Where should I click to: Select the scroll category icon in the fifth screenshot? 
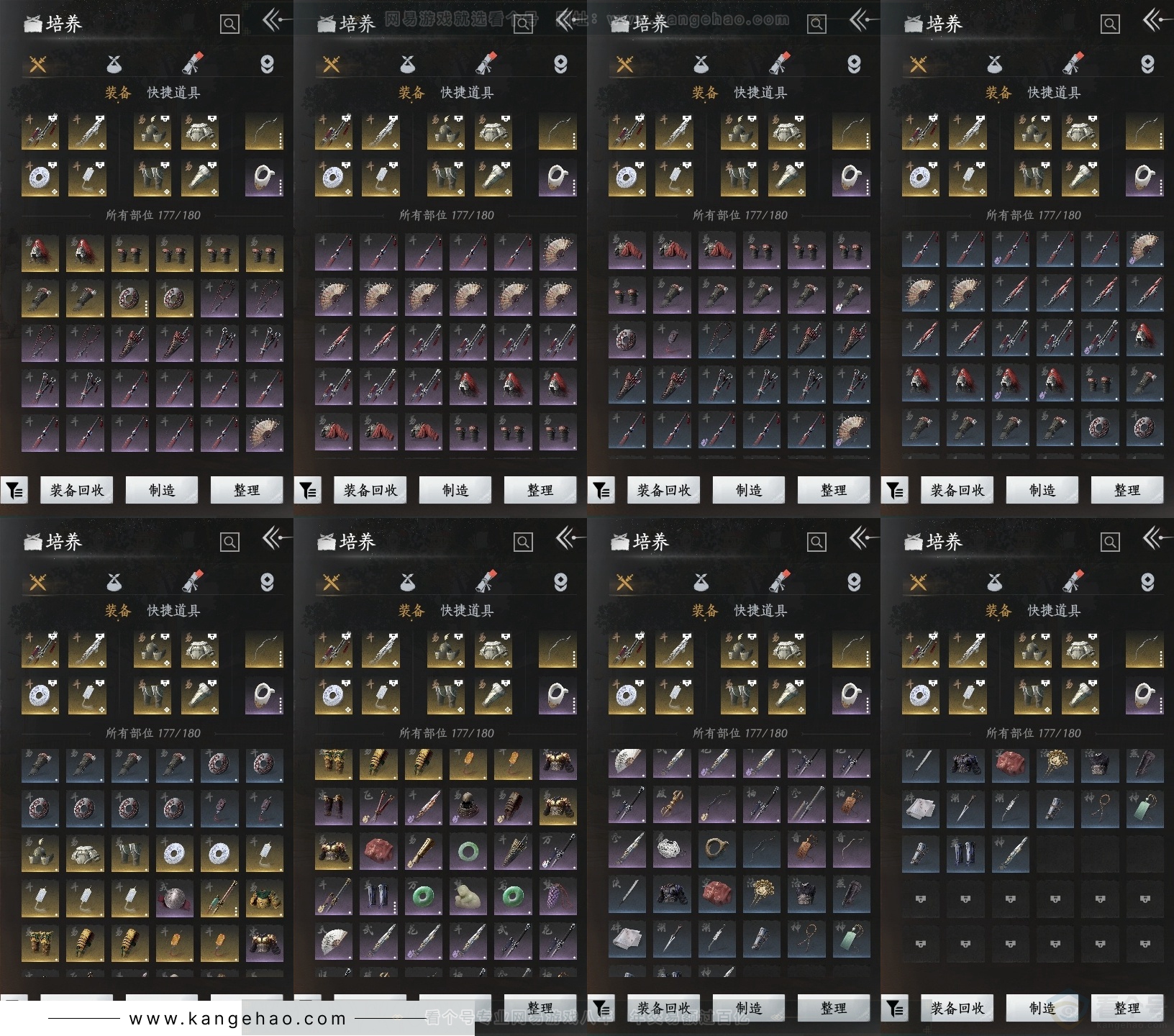pos(193,581)
